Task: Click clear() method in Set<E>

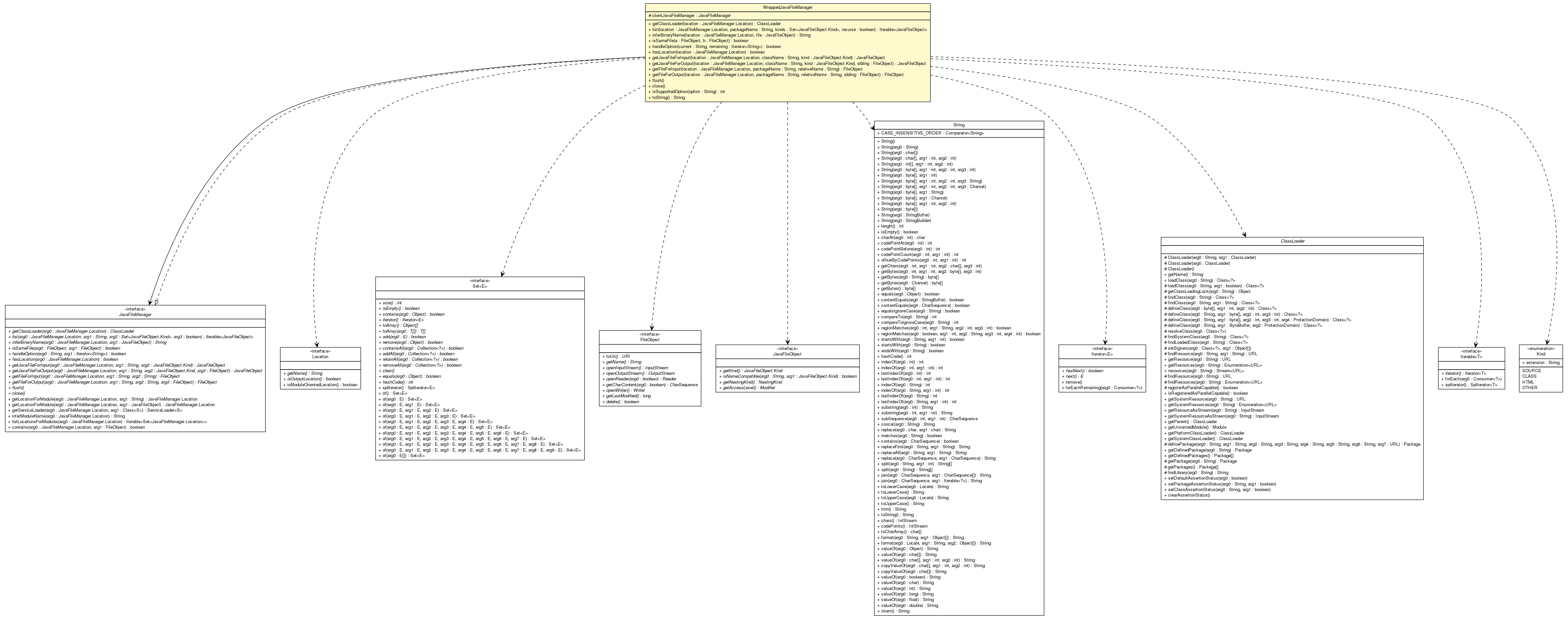Action: click(x=386, y=371)
